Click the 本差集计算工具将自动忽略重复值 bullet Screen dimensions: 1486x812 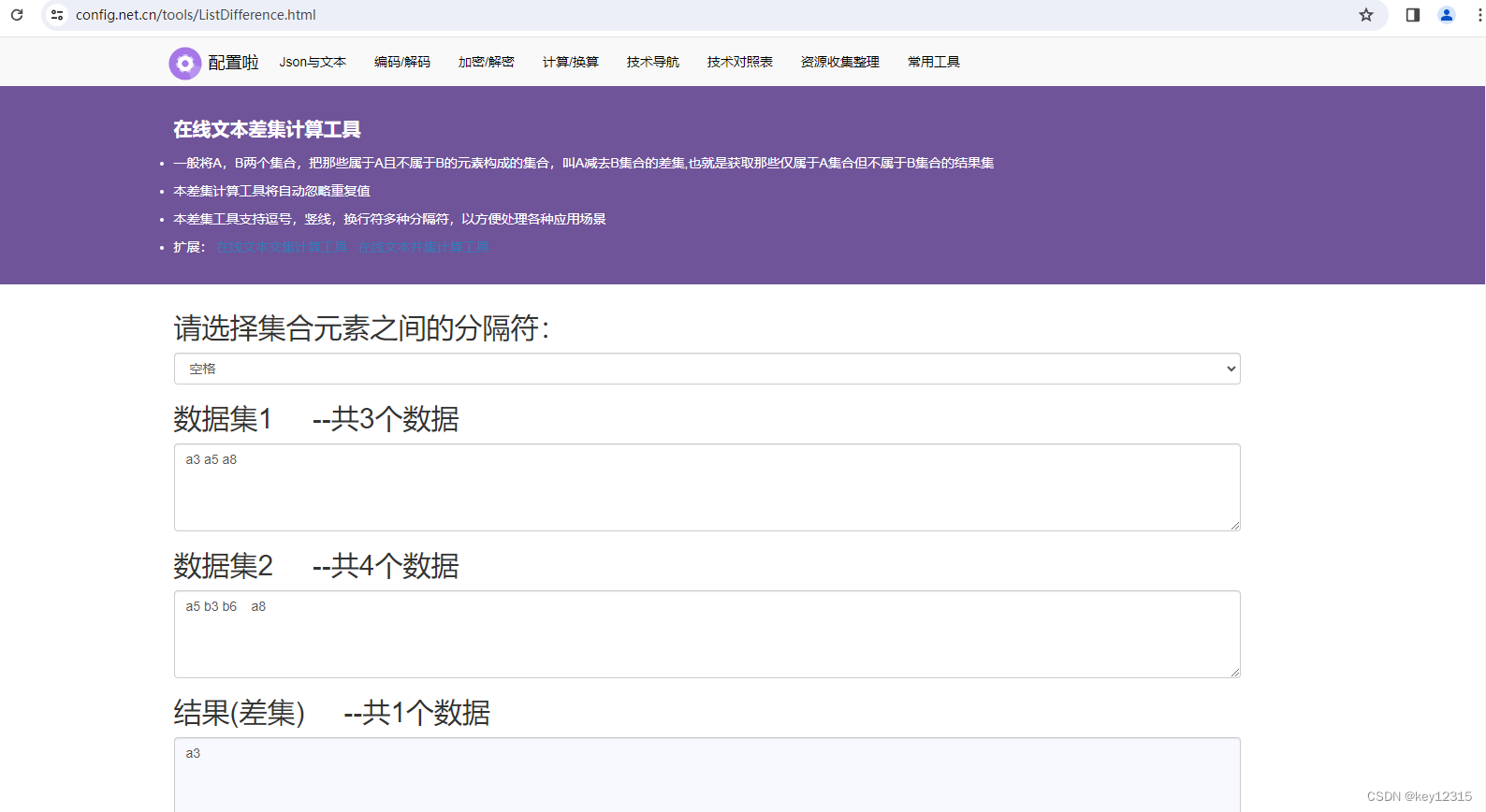click(x=271, y=191)
